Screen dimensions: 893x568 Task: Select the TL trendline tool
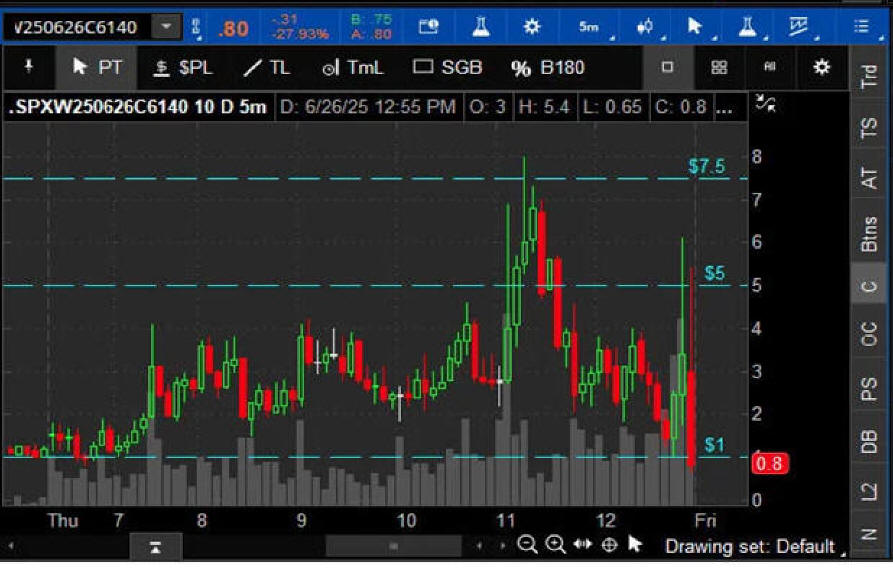tap(267, 68)
